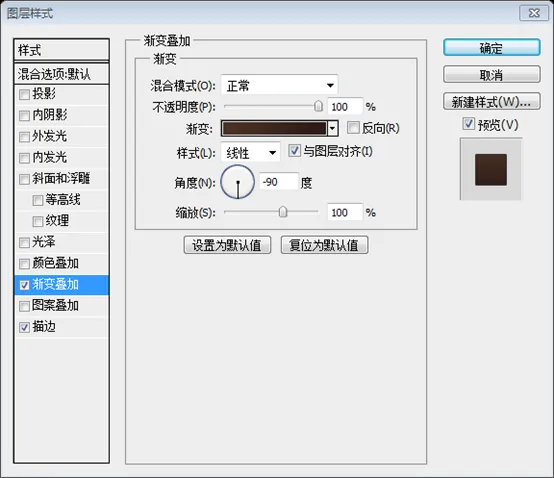Enable the 颜色叠加 checkbox
Image resolution: width=554 pixels, height=478 pixels.
click(x=24, y=264)
